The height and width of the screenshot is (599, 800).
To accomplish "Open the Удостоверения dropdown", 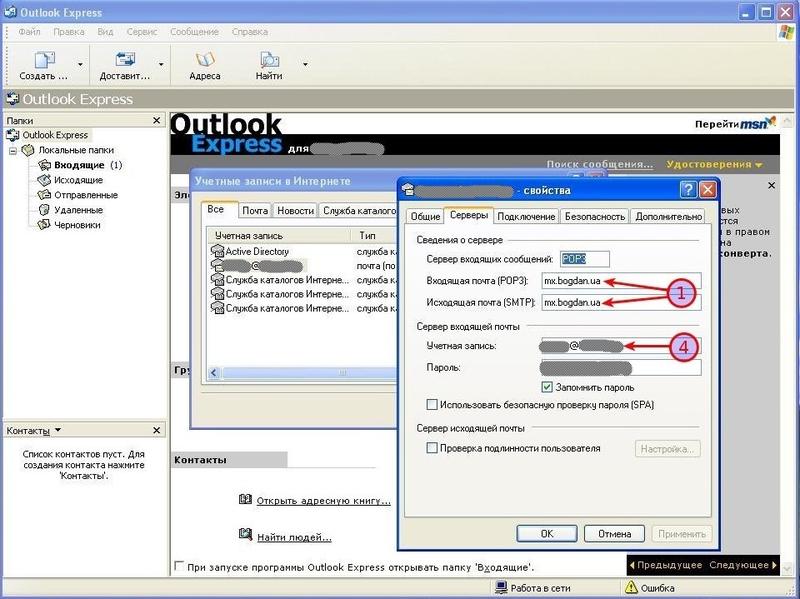I will (x=714, y=164).
